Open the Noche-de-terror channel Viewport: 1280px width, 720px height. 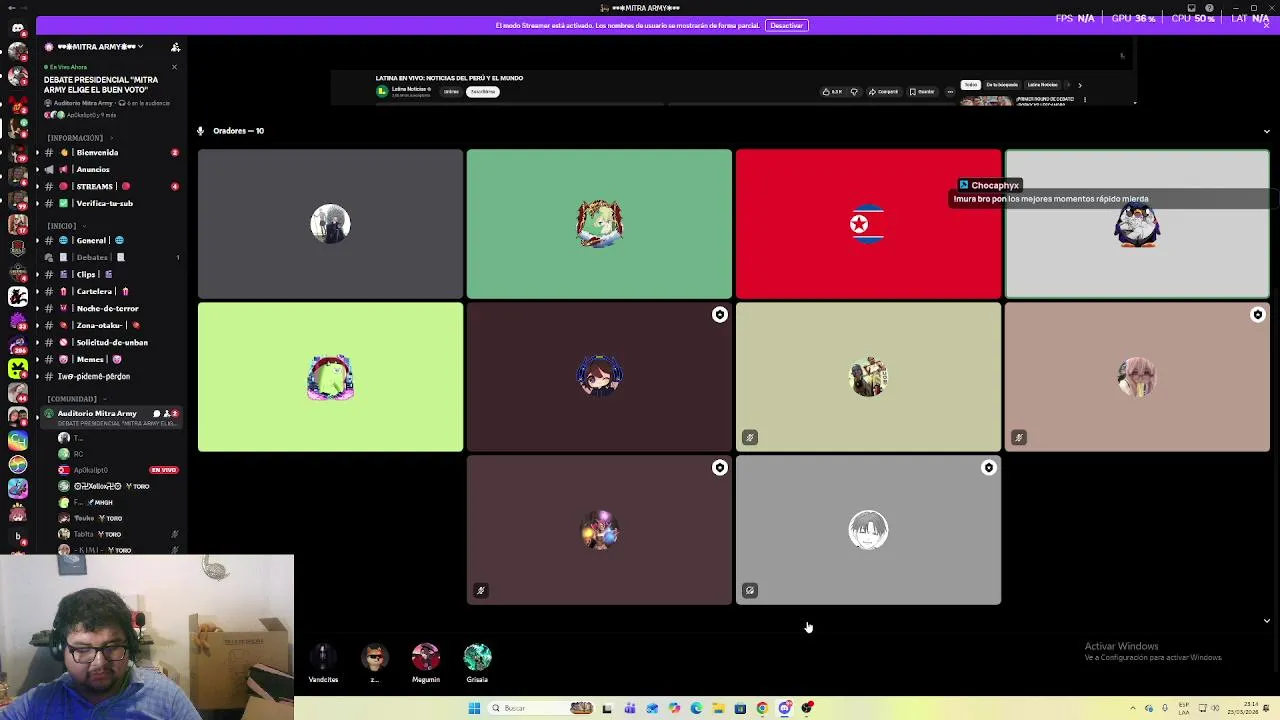tap(110, 309)
